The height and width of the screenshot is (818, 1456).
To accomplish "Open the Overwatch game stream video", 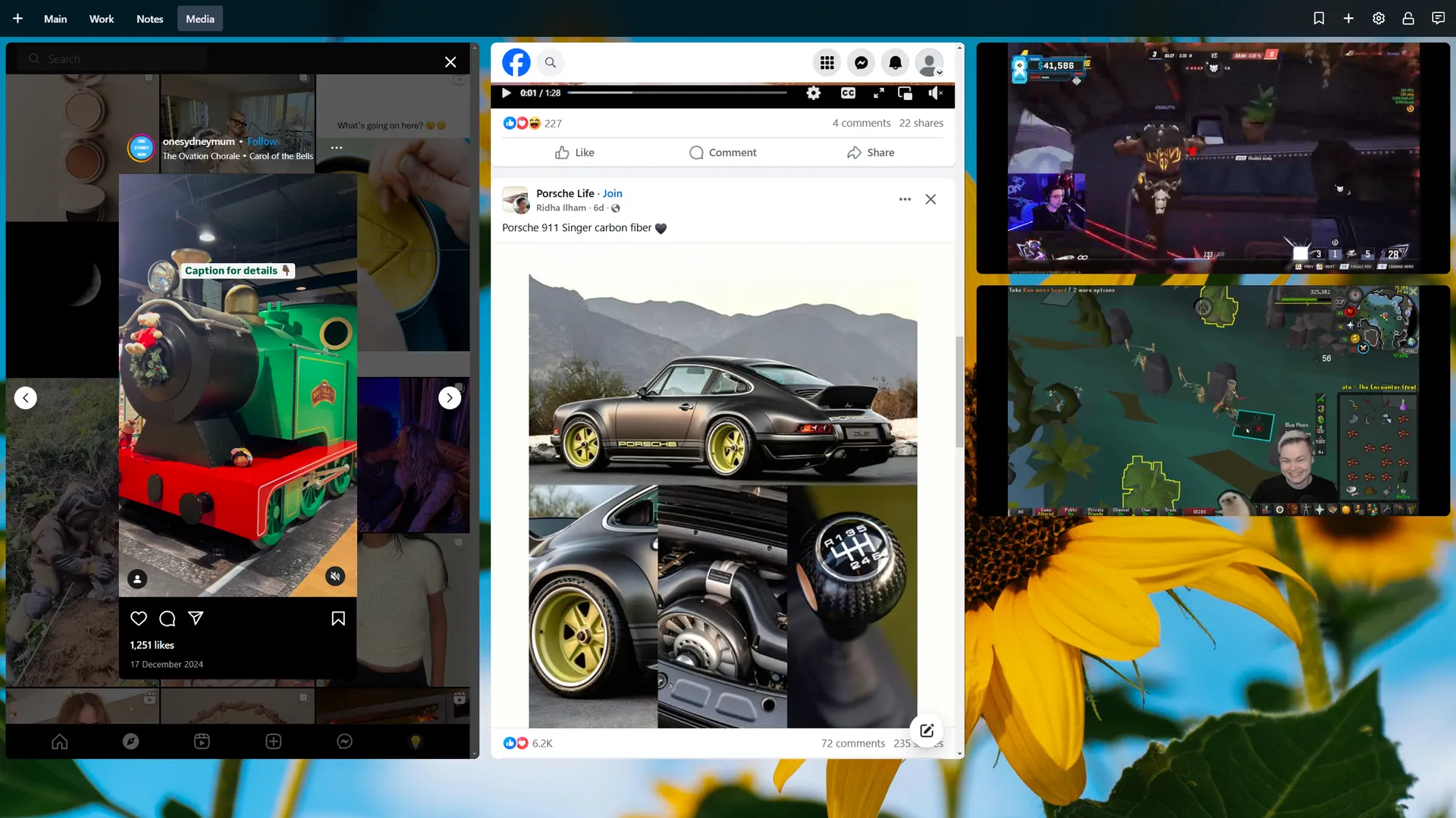I will click(x=1213, y=158).
